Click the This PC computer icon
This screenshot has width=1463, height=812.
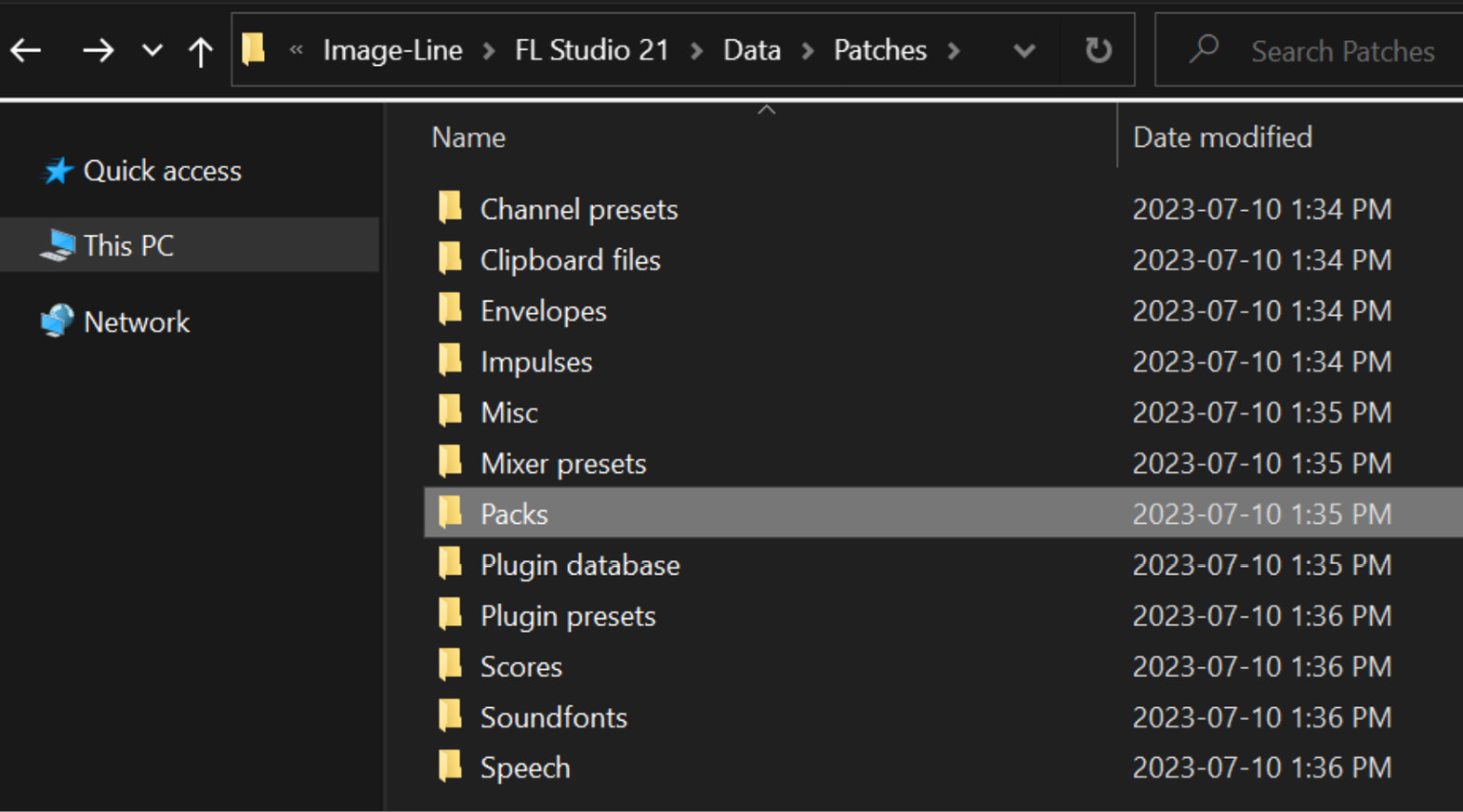(x=58, y=245)
